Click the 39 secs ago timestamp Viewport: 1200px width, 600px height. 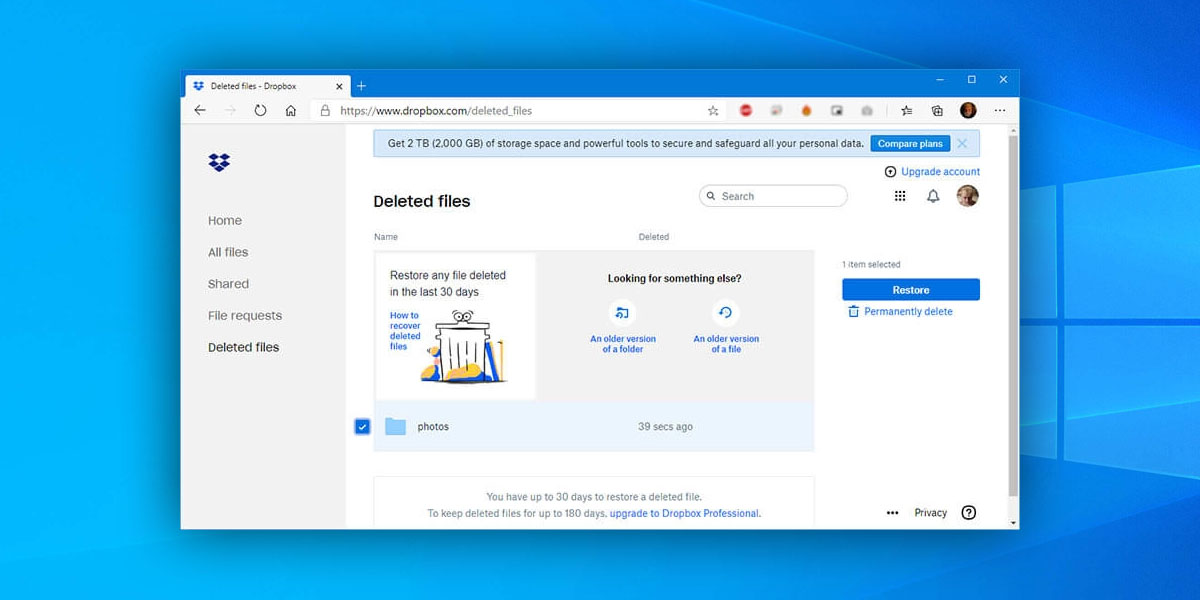[x=666, y=427]
